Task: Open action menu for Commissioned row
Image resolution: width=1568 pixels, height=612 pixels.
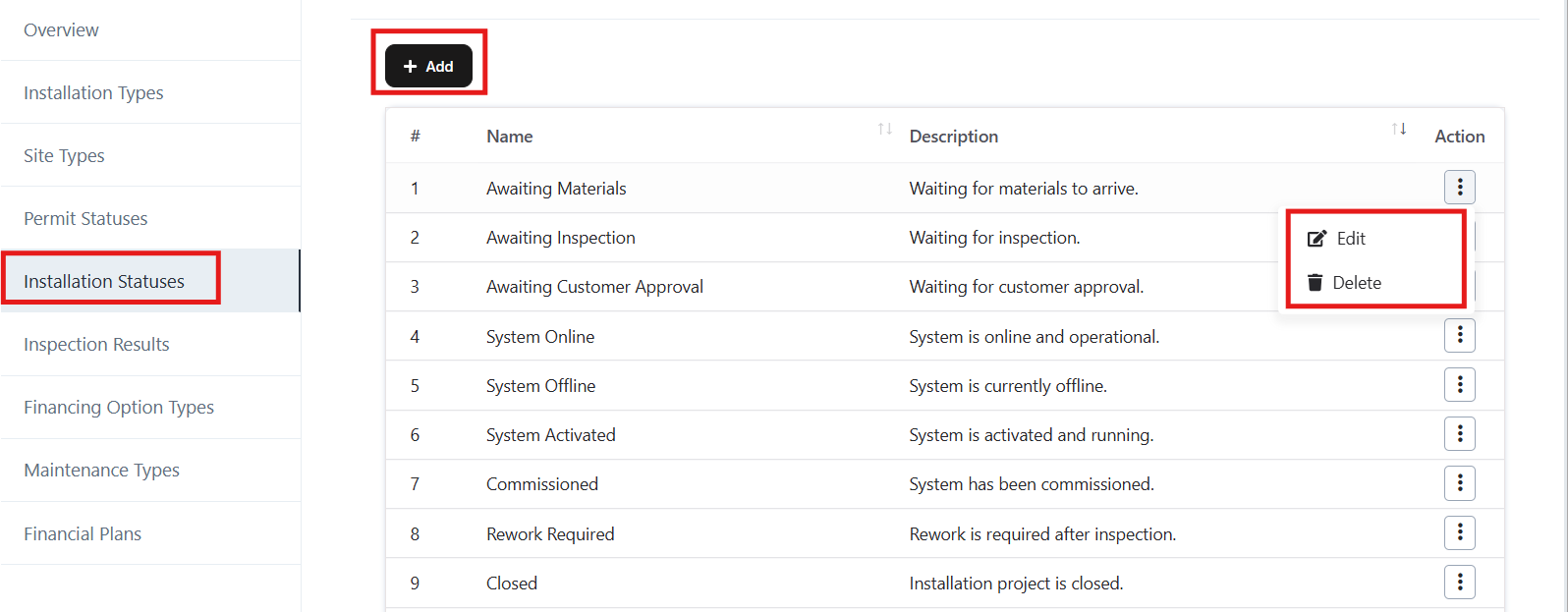Action: click(x=1459, y=483)
